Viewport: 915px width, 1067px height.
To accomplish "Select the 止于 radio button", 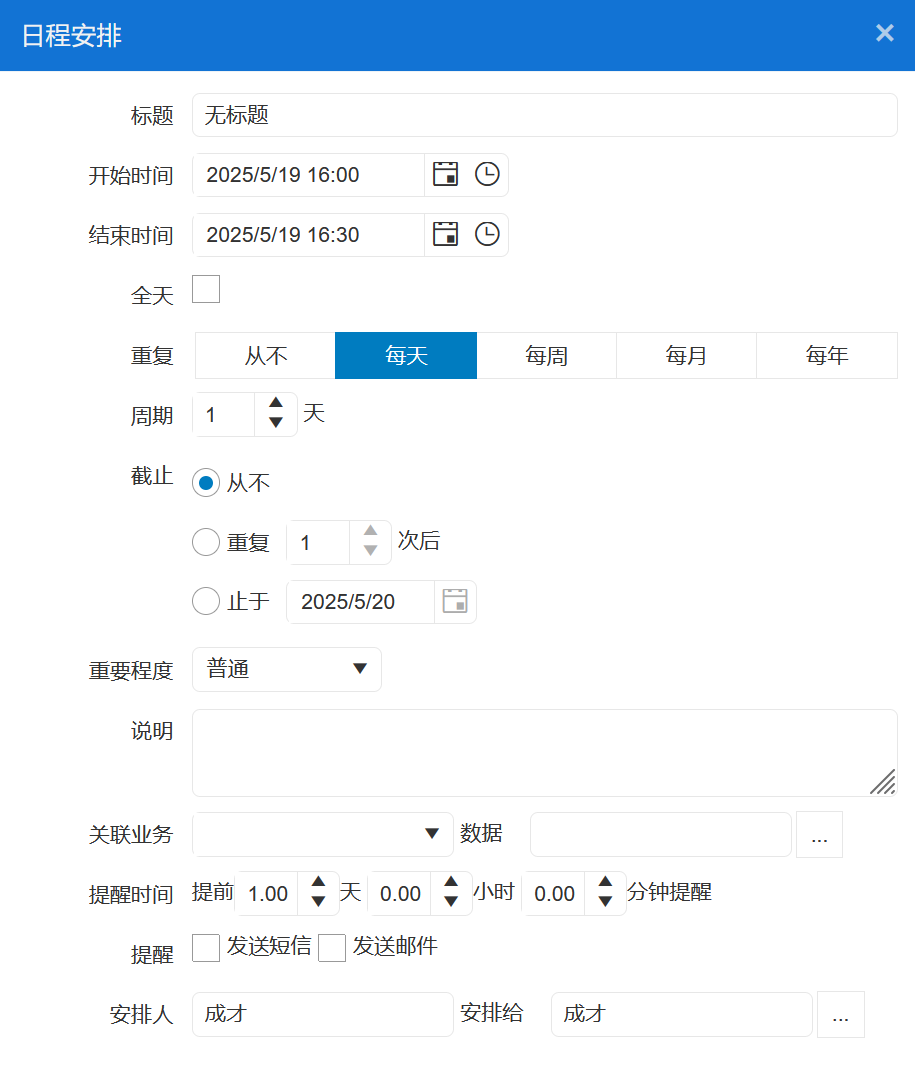I will tap(206, 601).
